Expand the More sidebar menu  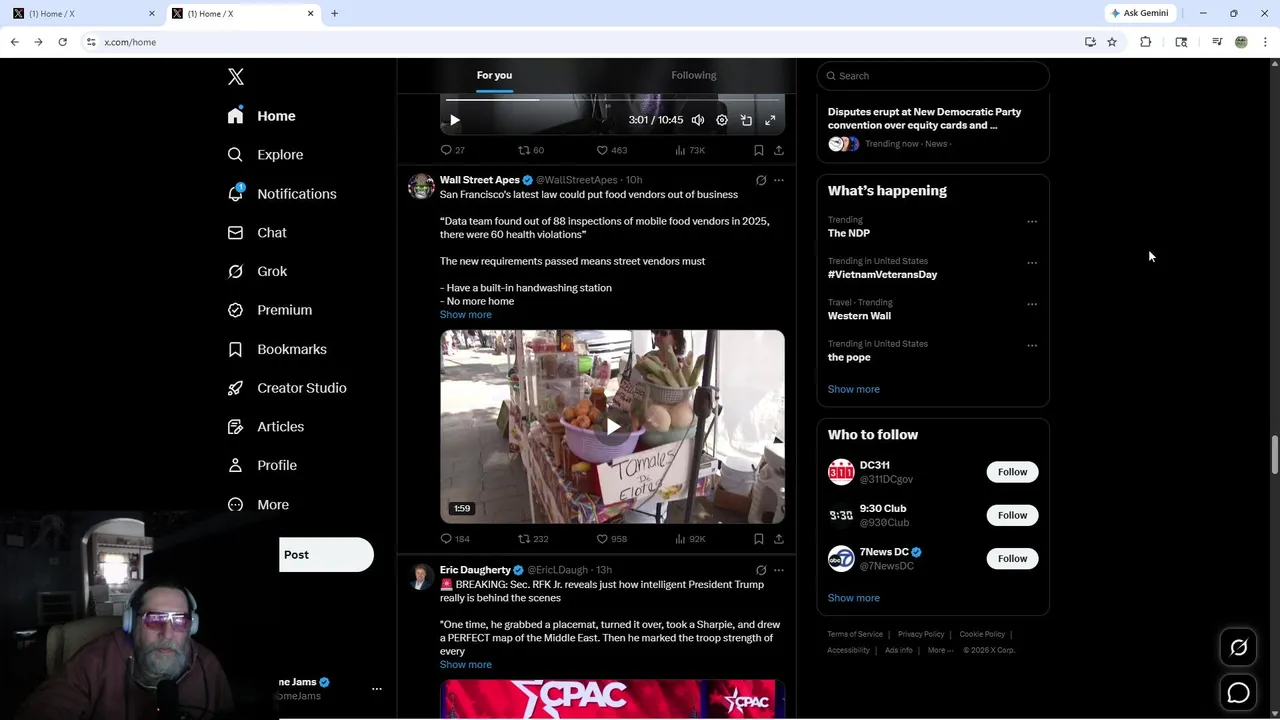(x=258, y=505)
